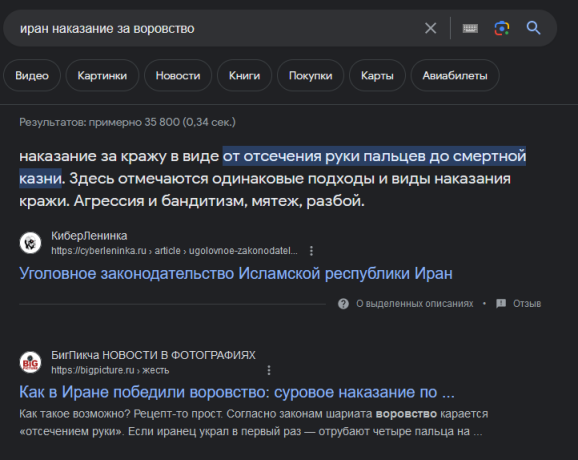Click the highlighted snippet text about отсечения руки
The width and height of the screenshot is (578, 460).
coord(374,156)
